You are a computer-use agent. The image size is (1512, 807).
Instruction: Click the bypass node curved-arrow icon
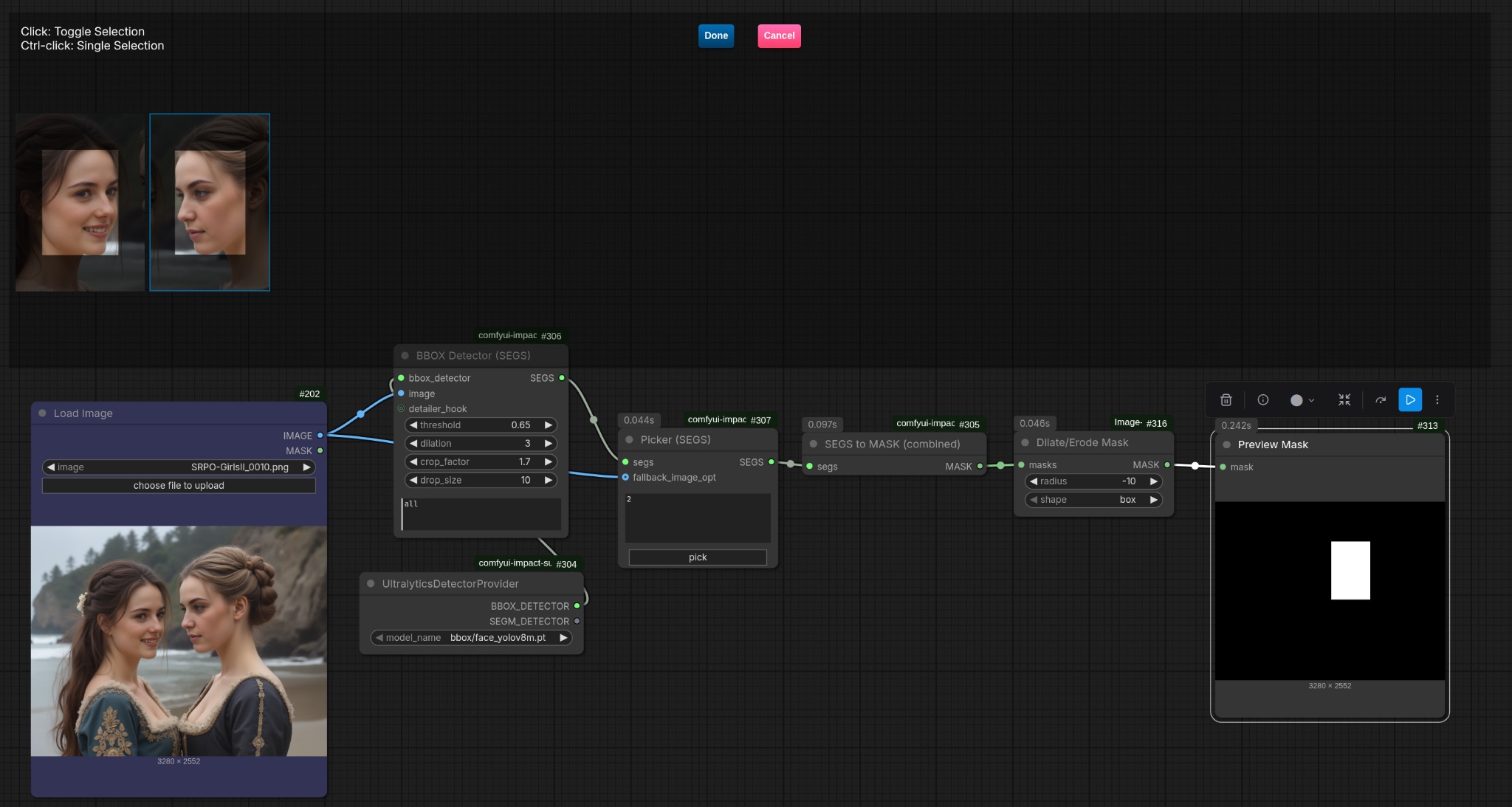[x=1381, y=399]
